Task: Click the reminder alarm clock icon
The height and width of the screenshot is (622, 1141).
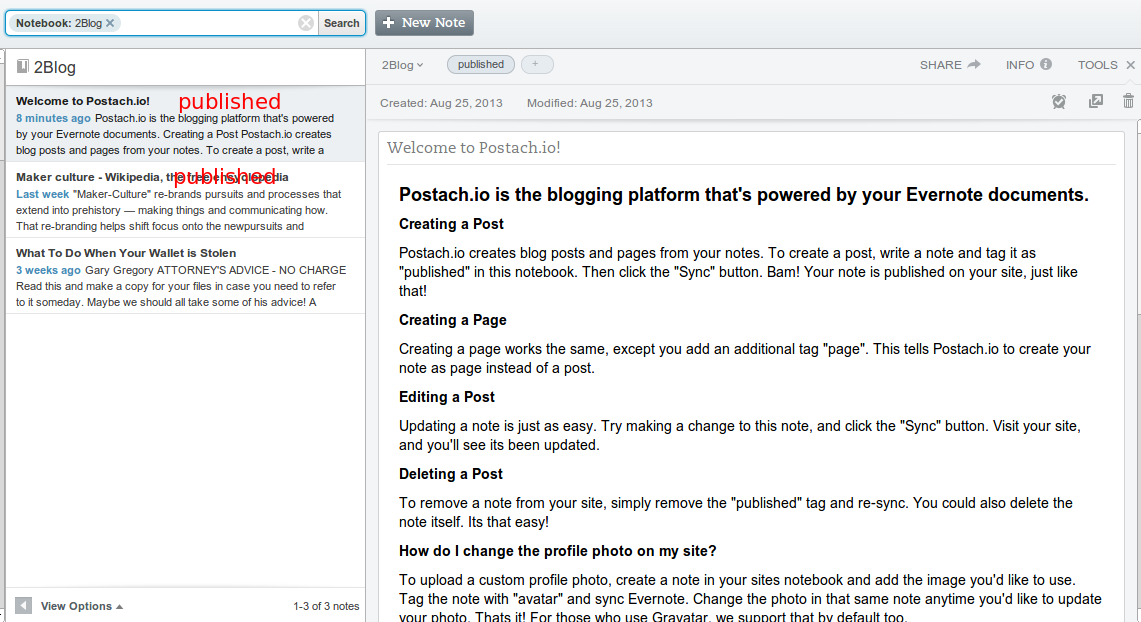Action: (x=1059, y=101)
